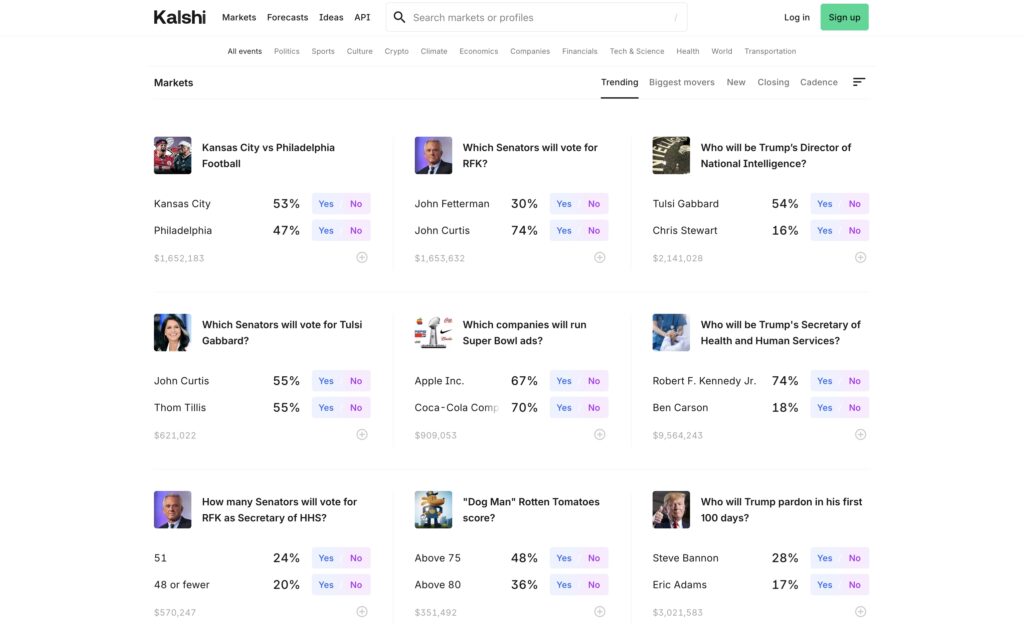The height and width of the screenshot is (631, 1024).
Task: Click the search magnifier icon
Action: click(399, 17)
